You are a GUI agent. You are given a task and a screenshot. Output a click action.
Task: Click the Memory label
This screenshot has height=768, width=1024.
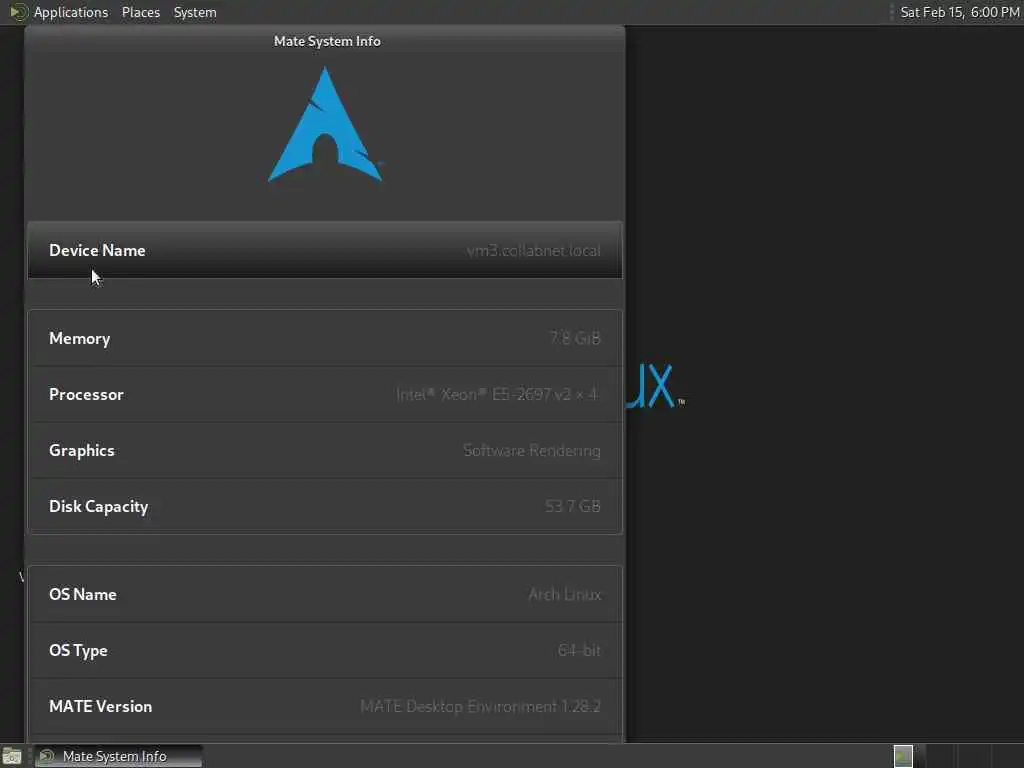point(80,338)
